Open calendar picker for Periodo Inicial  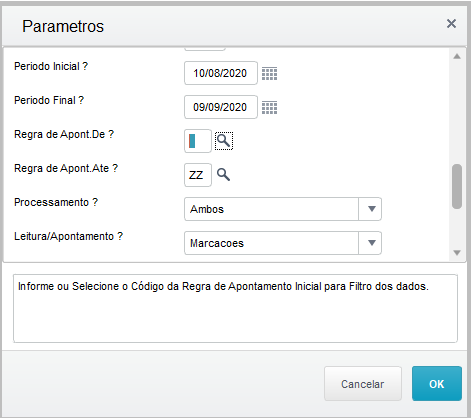pos(269,73)
